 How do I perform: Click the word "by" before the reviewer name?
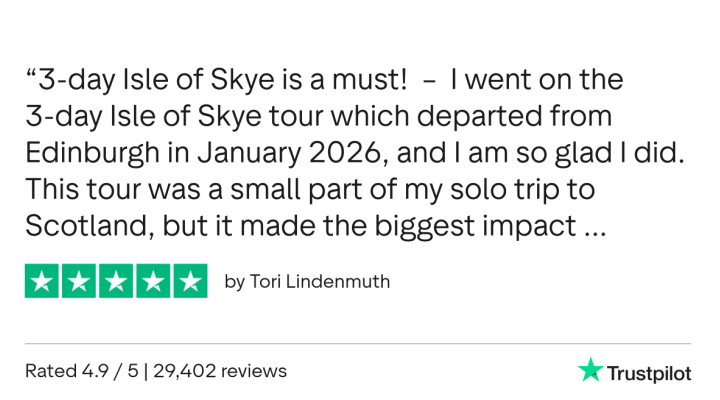[235, 282]
